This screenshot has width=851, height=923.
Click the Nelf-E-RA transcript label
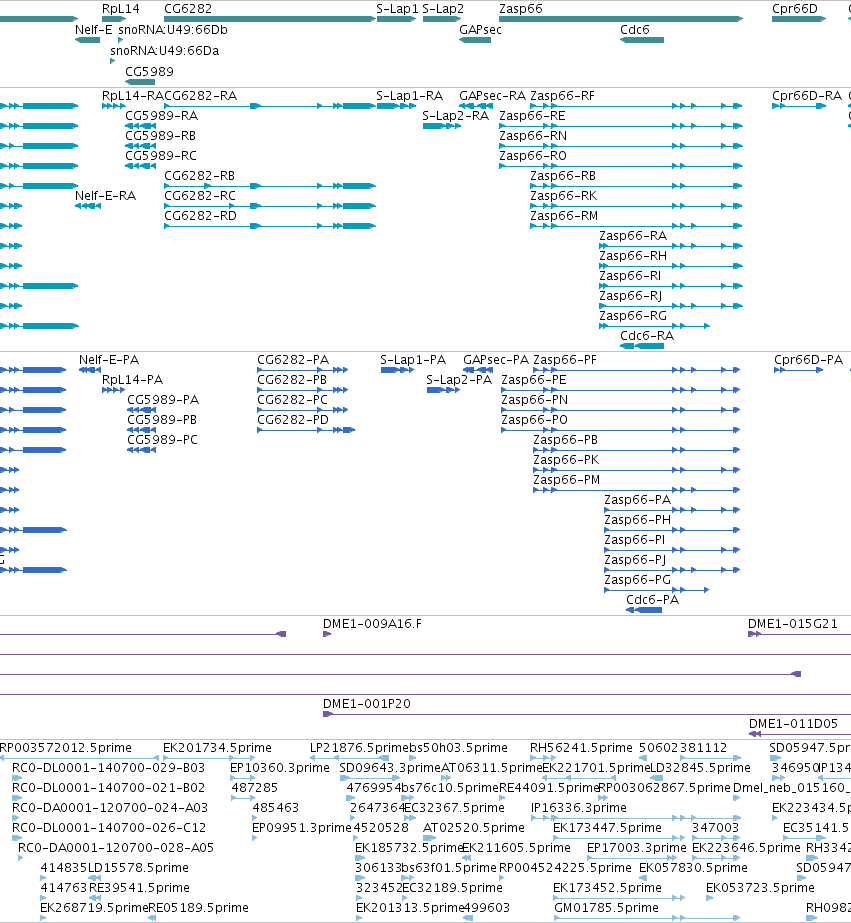coord(105,195)
